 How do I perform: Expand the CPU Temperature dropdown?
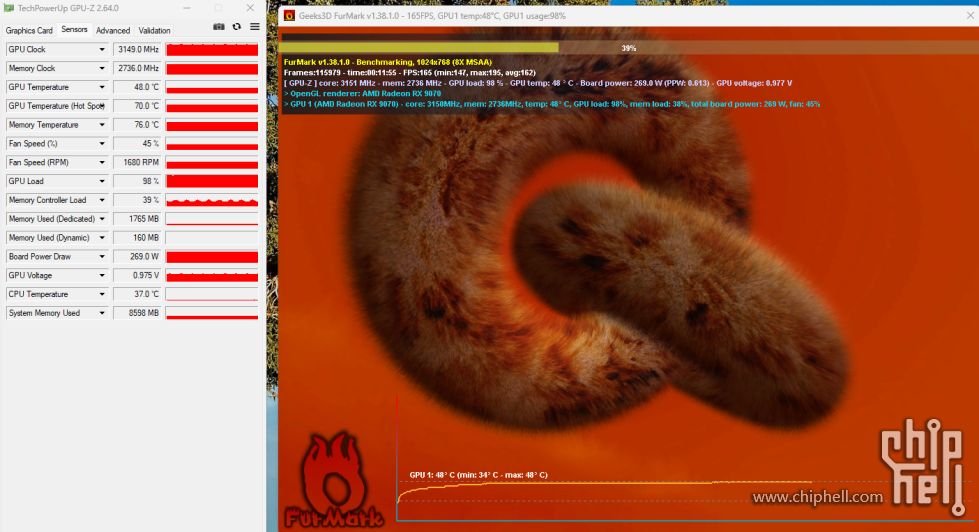(x=102, y=294)
